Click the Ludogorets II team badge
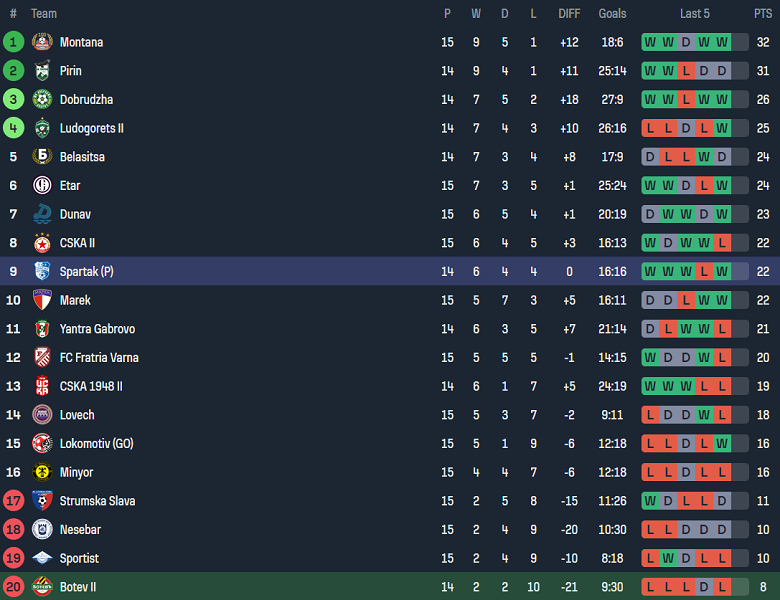 pyautogui.click(x=42, y=128)
